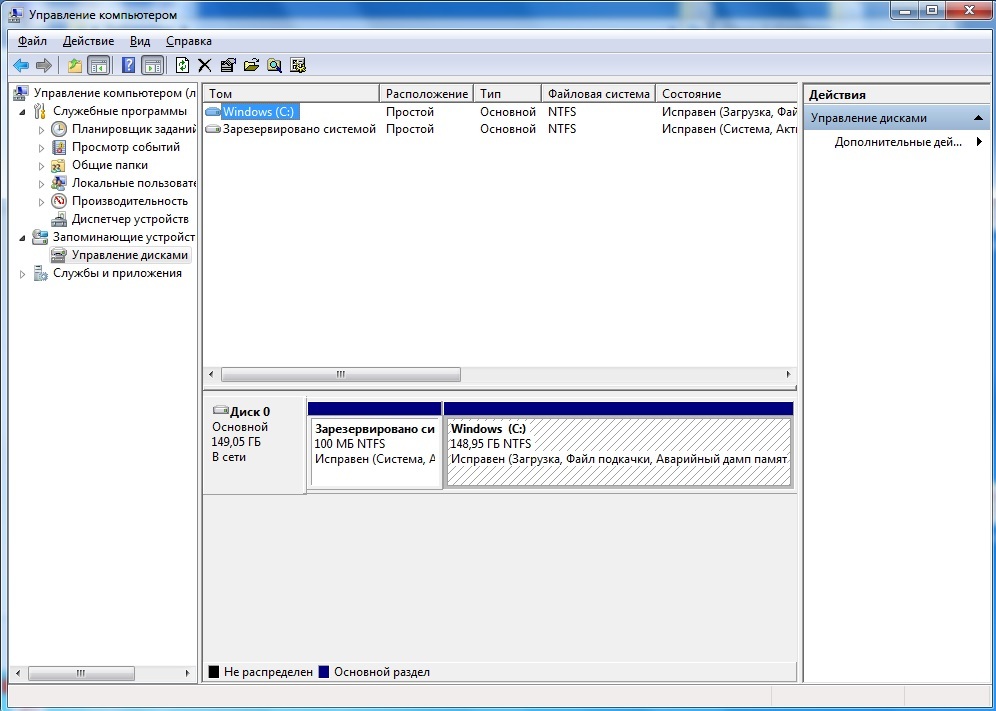
Task: Toggle the Action pane show/hide button
Action: pos(152,65)
